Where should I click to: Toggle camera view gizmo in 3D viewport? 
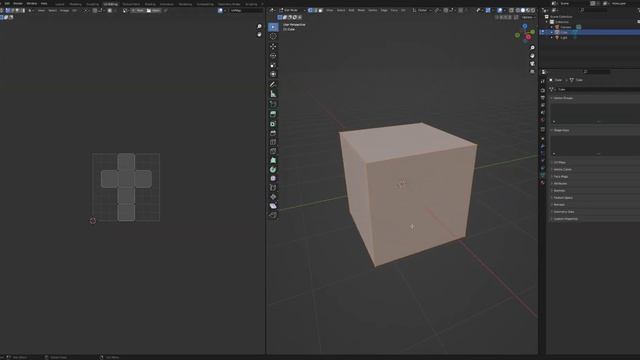click(x=532, y=64)
